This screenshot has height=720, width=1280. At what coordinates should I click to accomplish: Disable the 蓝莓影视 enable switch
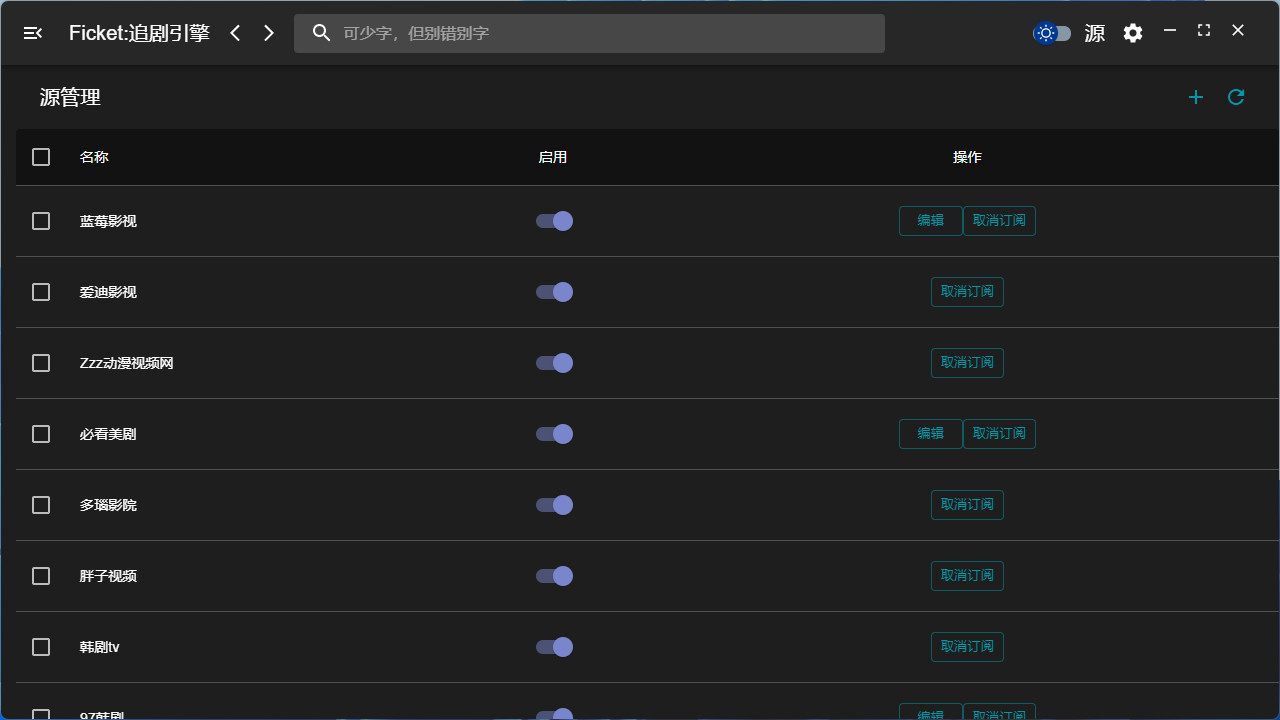(x=554, y=221)
